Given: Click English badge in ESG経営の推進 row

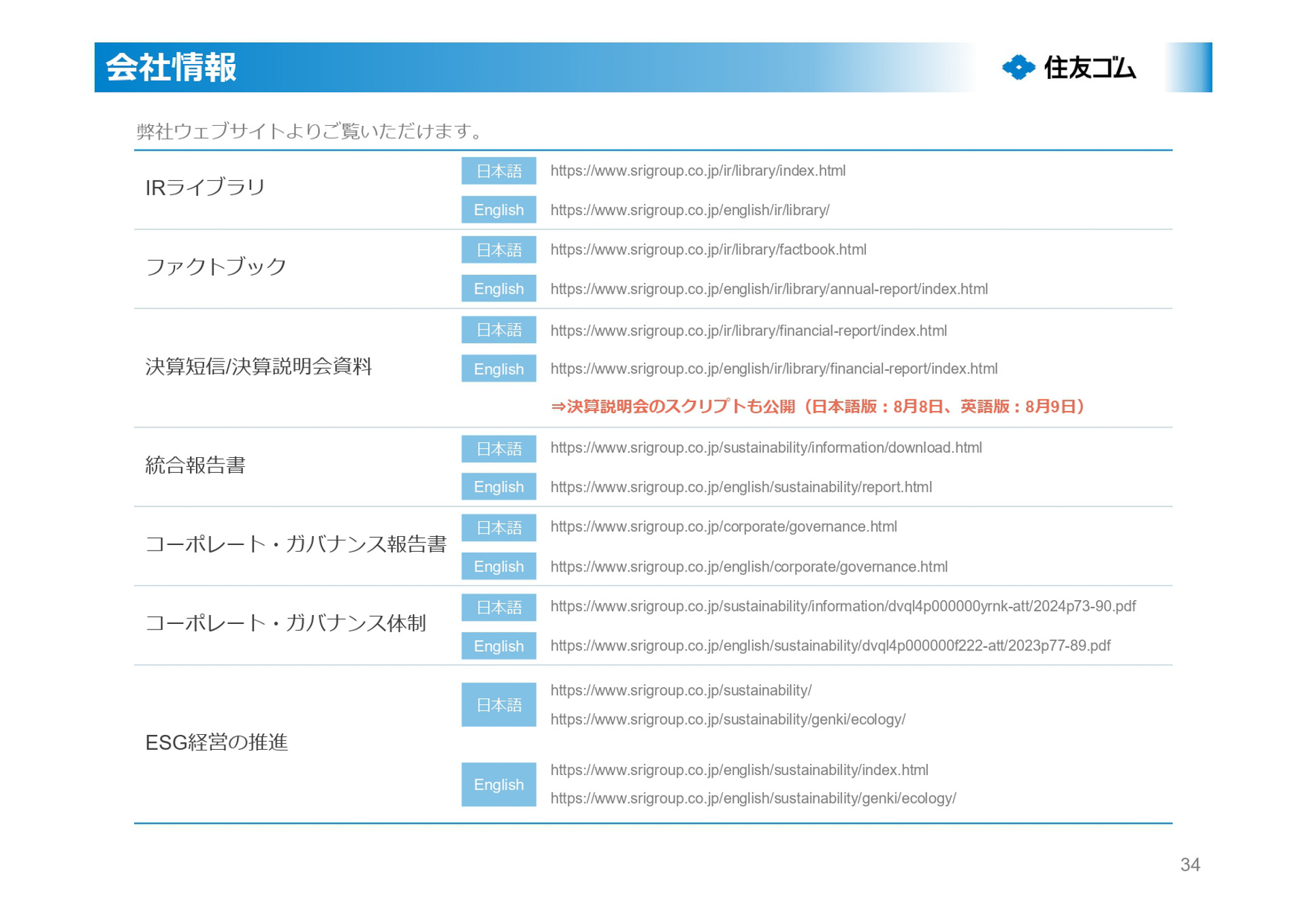Looking at the screenshot, I should (498, 785).
